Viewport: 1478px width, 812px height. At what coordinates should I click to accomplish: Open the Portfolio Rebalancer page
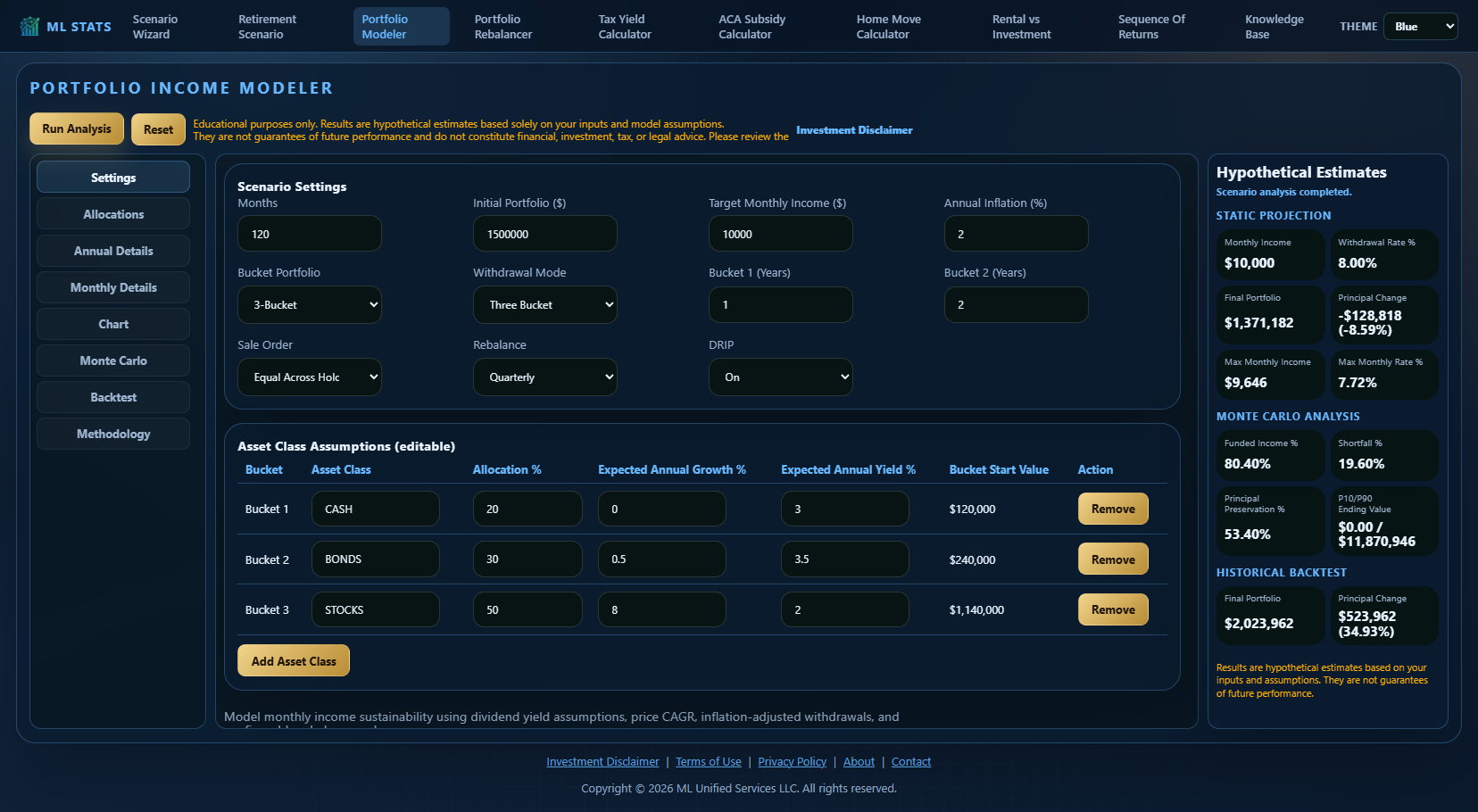coord(503,27)
